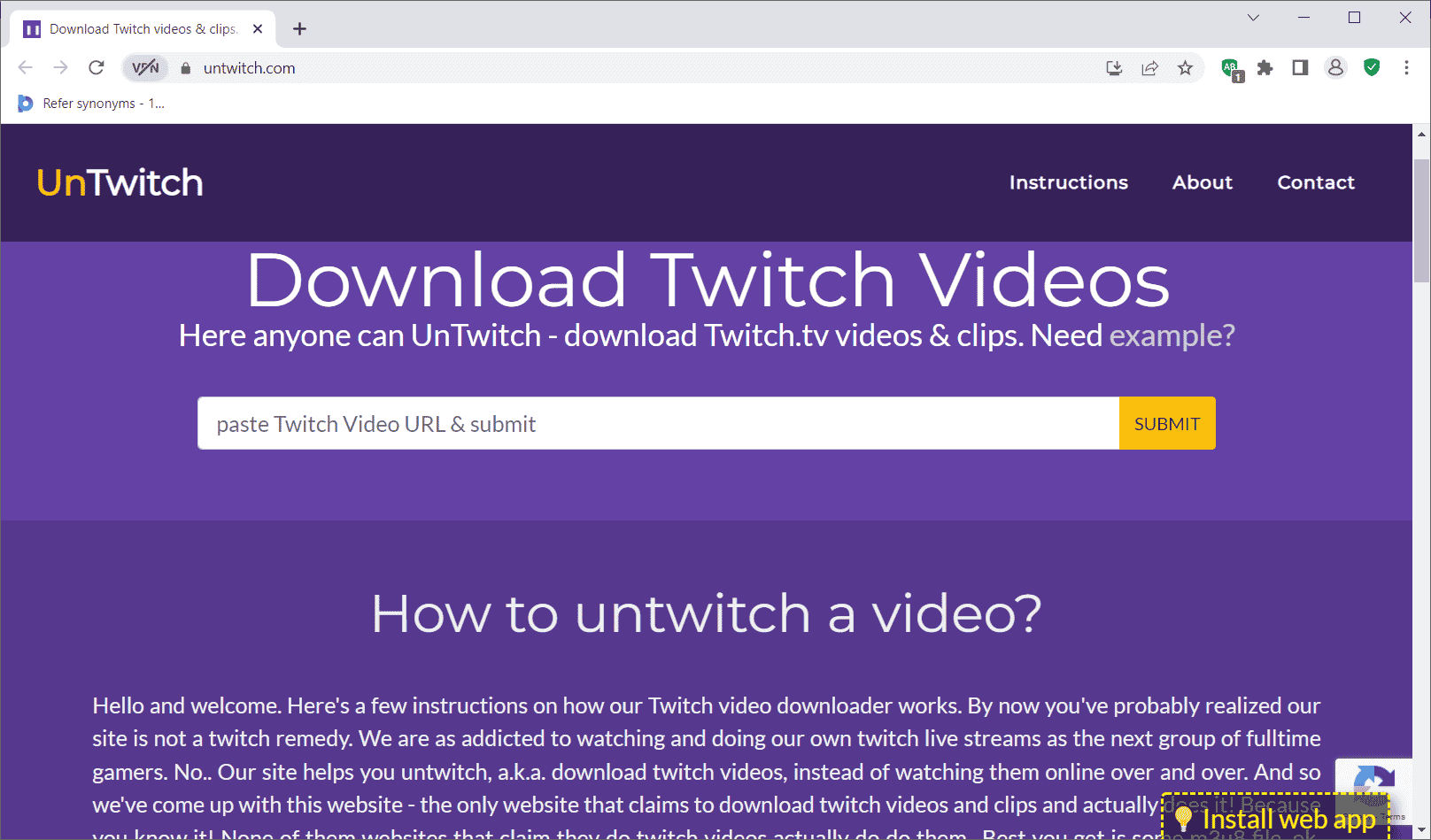Click the VPN extension icon in address bar
The height and width of the screenshot is (840, 1431).
(144, 68)
